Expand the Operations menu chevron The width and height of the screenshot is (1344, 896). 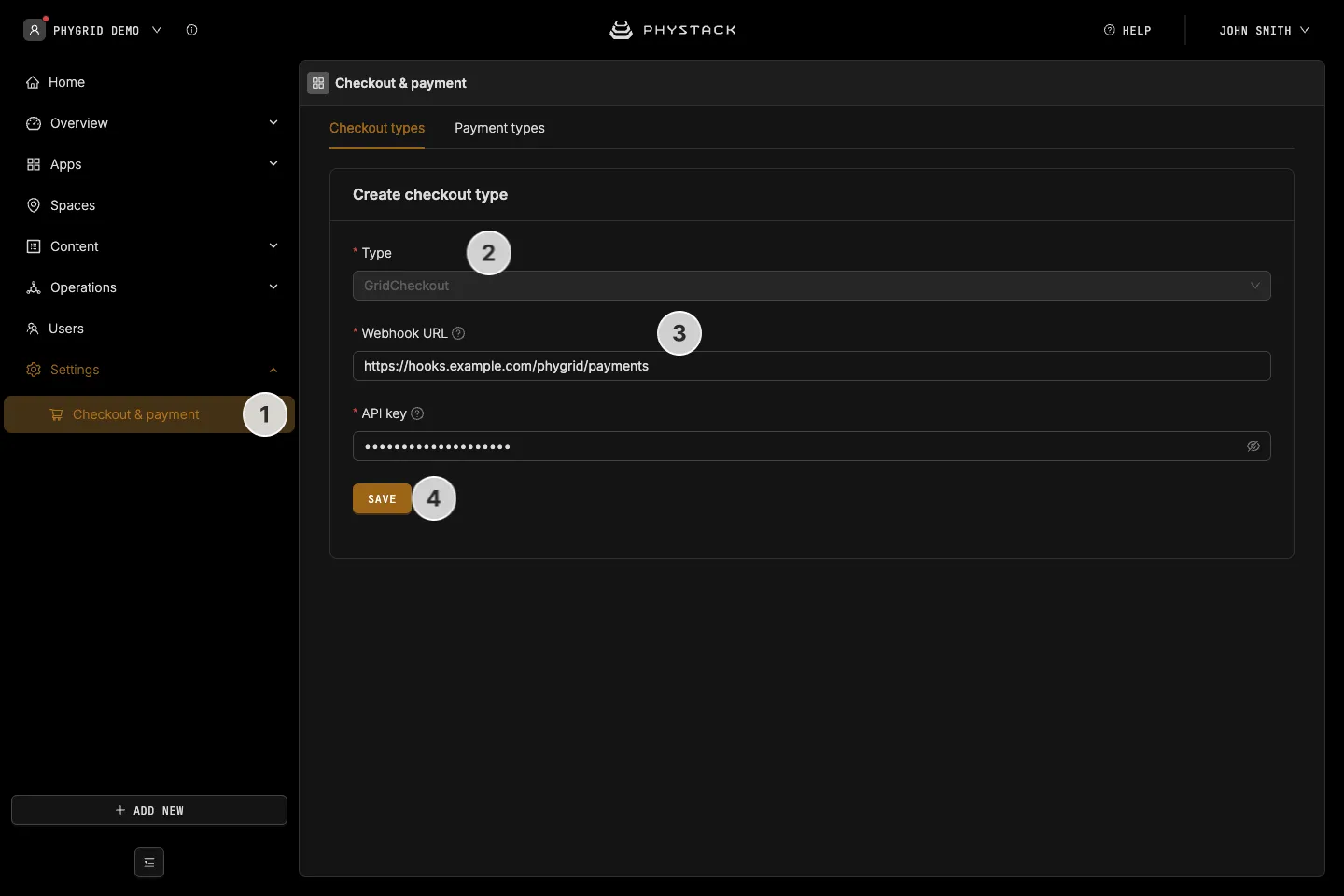(273, 287)
